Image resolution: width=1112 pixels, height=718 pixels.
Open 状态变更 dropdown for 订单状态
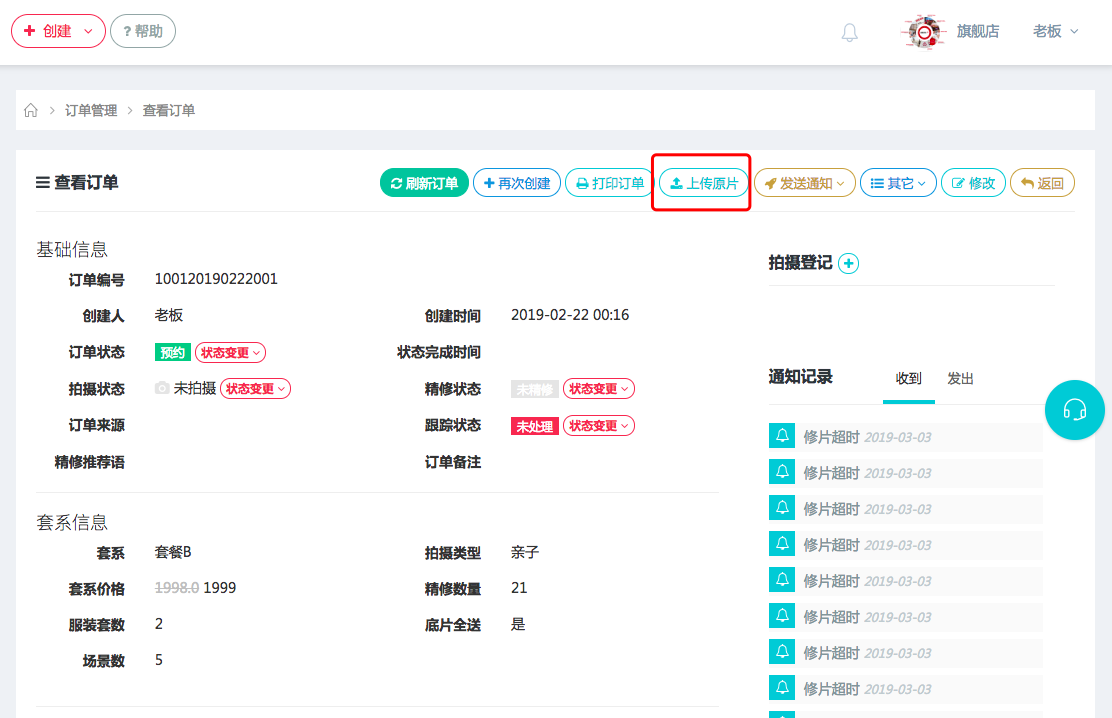(230, 352)
